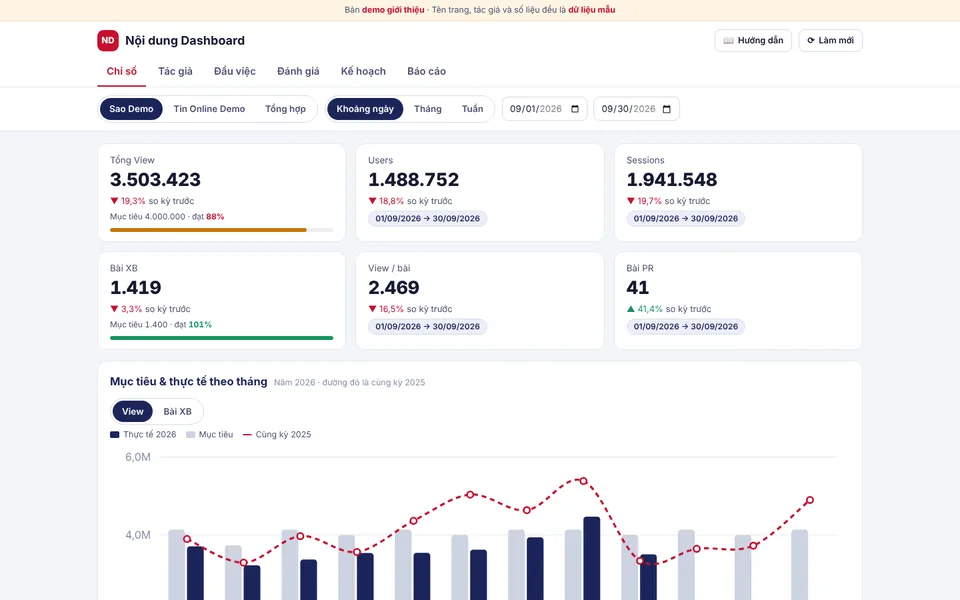960x600 pixels.
Task: Click the Thực tế 2026 legend swatch
Action: tap(114, 435)
